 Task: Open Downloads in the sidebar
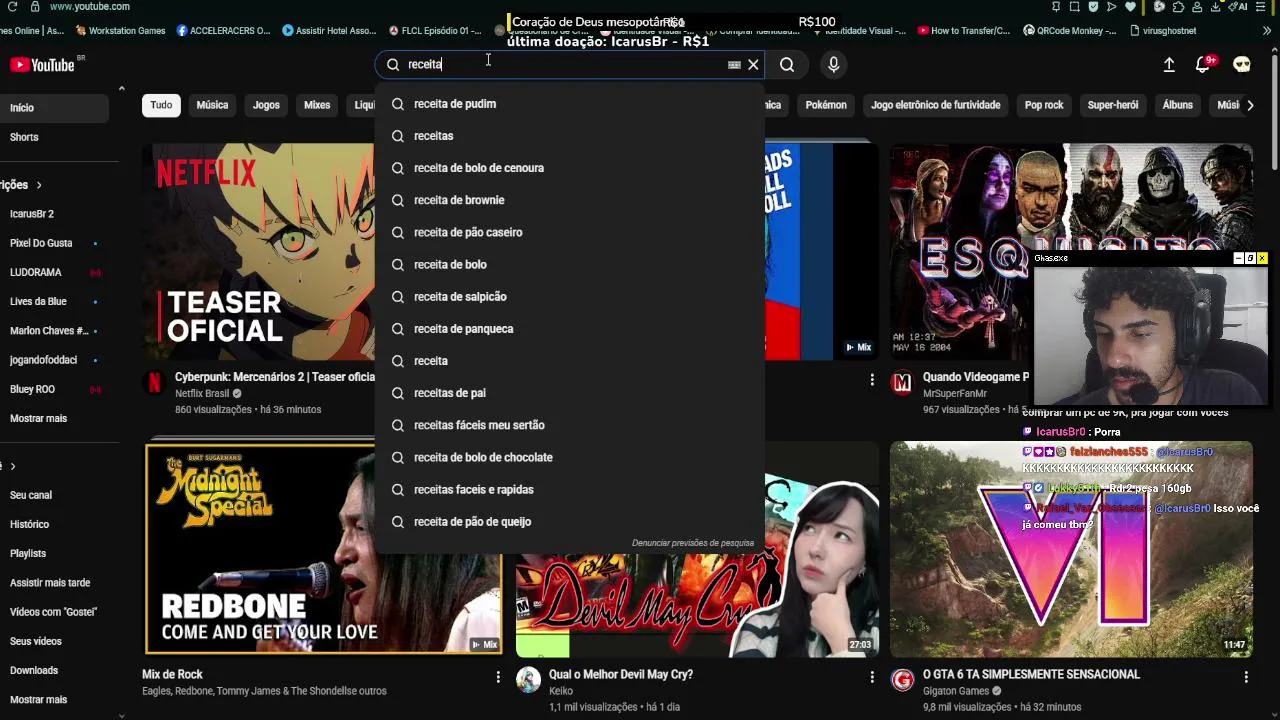pos(55,671)
